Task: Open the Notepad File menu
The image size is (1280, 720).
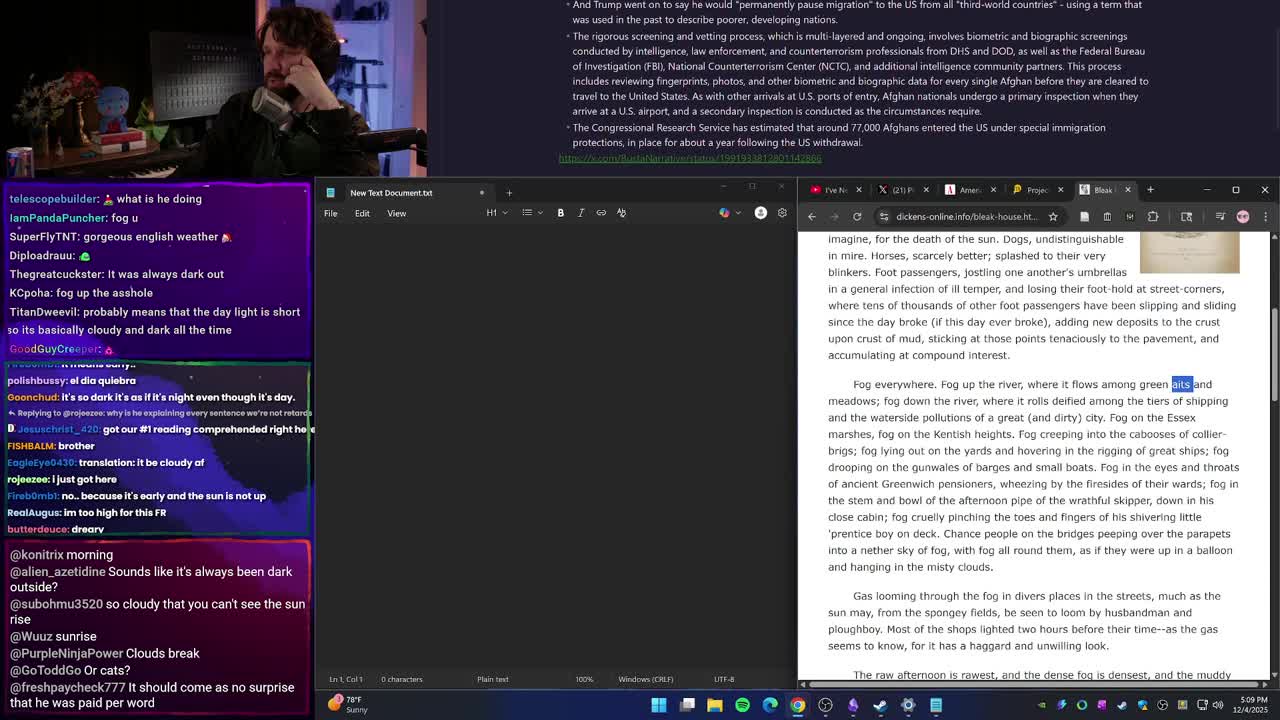Action: click(330, 213)
